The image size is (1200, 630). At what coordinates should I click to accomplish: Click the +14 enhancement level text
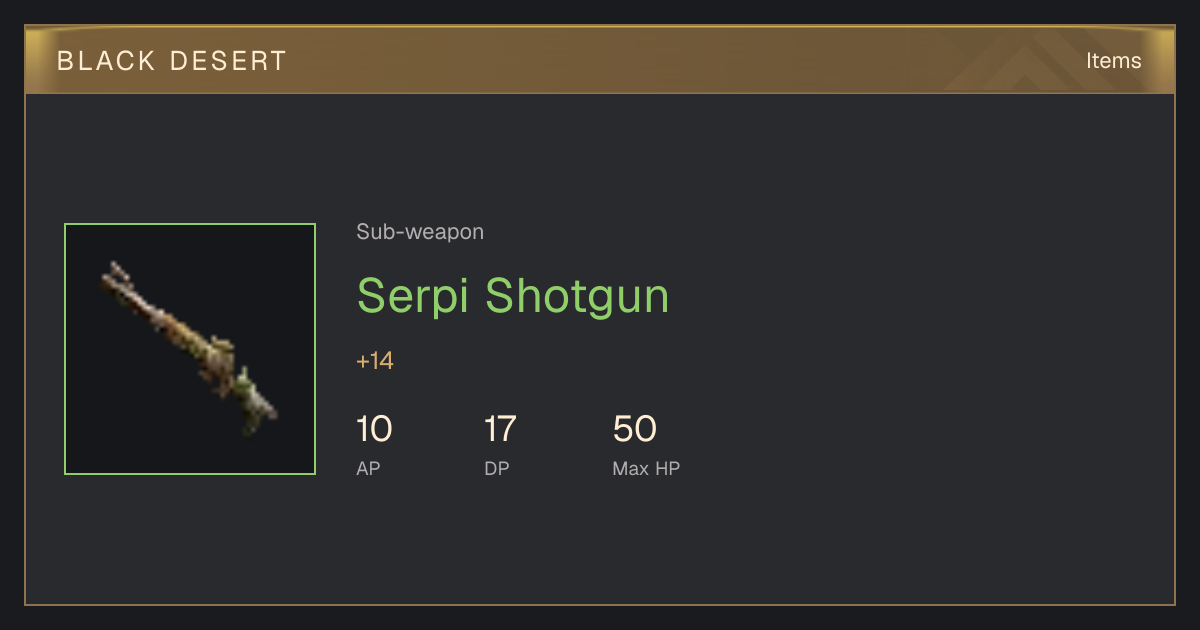(375, 361)
